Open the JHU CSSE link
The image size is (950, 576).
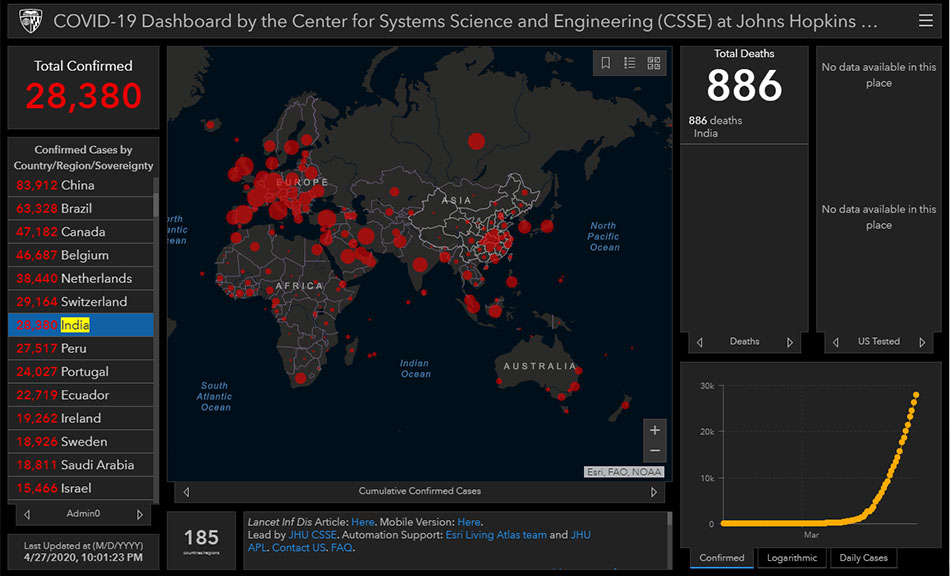[312, 535]
